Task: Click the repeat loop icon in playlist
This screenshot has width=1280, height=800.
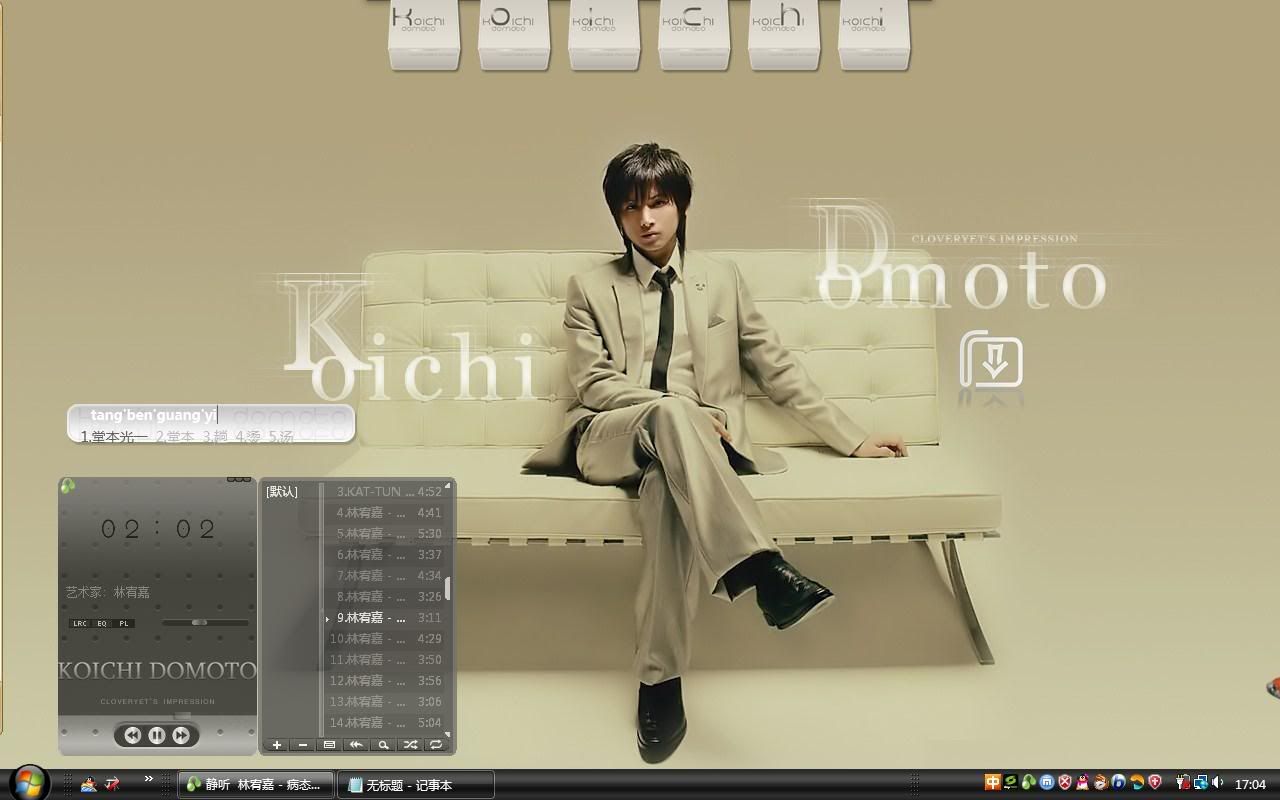Action: 435,745
